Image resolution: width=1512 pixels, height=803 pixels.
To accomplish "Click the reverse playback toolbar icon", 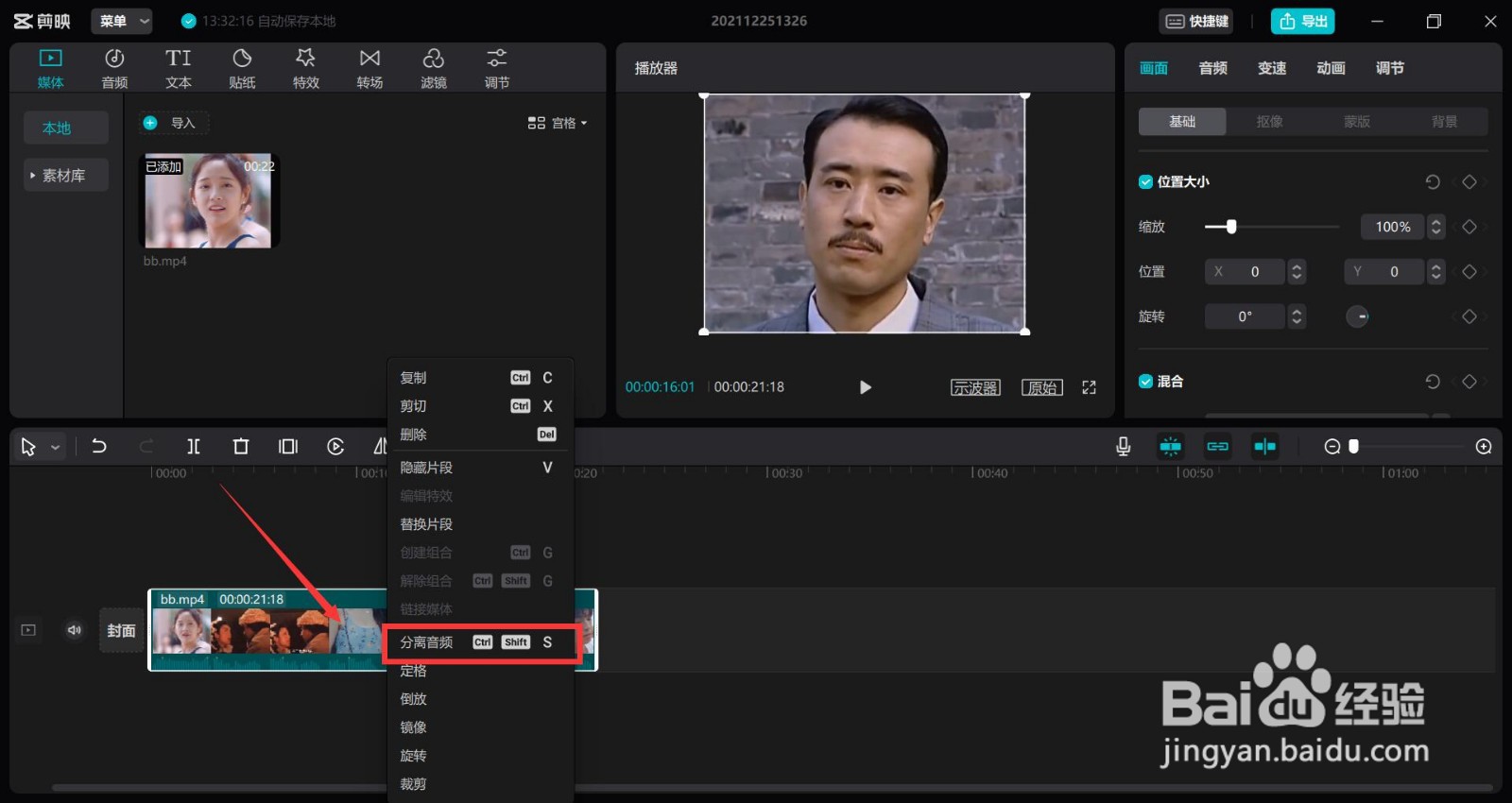I will tap(335, 447).
